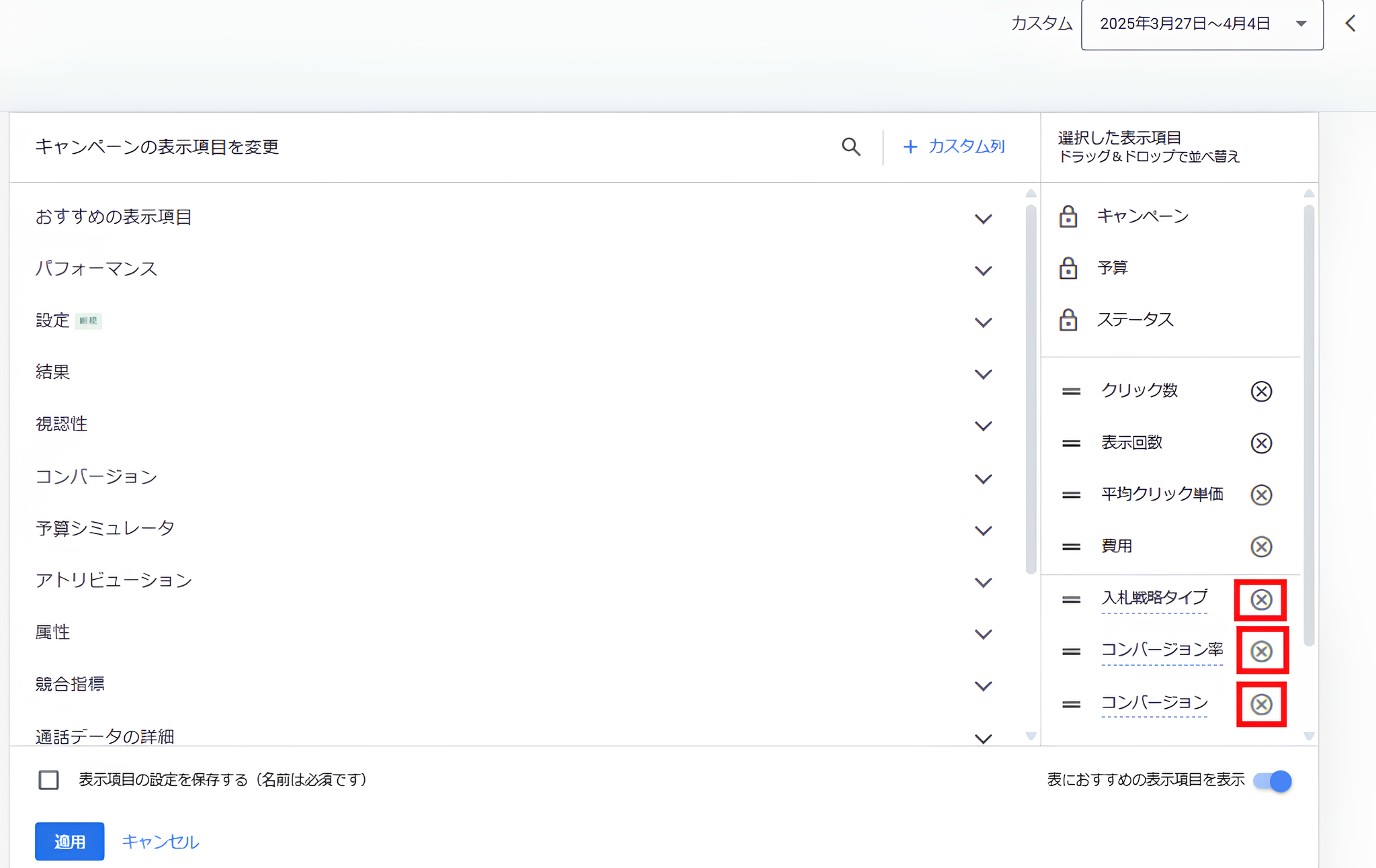Click the drag handle for コンバージョン

click(x=1071, y=704)
